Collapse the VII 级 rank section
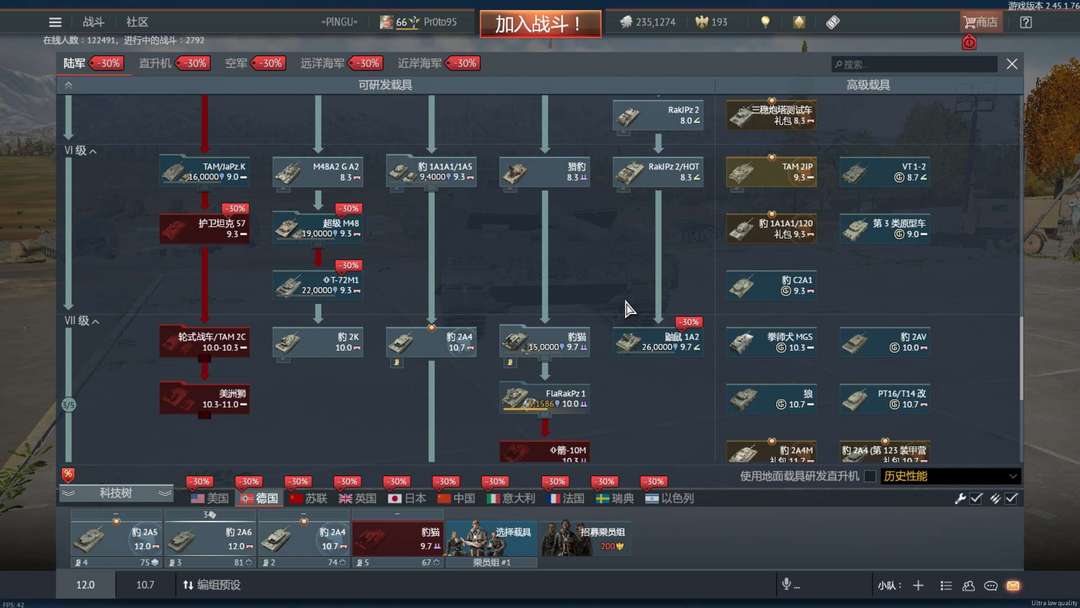Viewport: 1080px width, 608px height. pos(82,321)
